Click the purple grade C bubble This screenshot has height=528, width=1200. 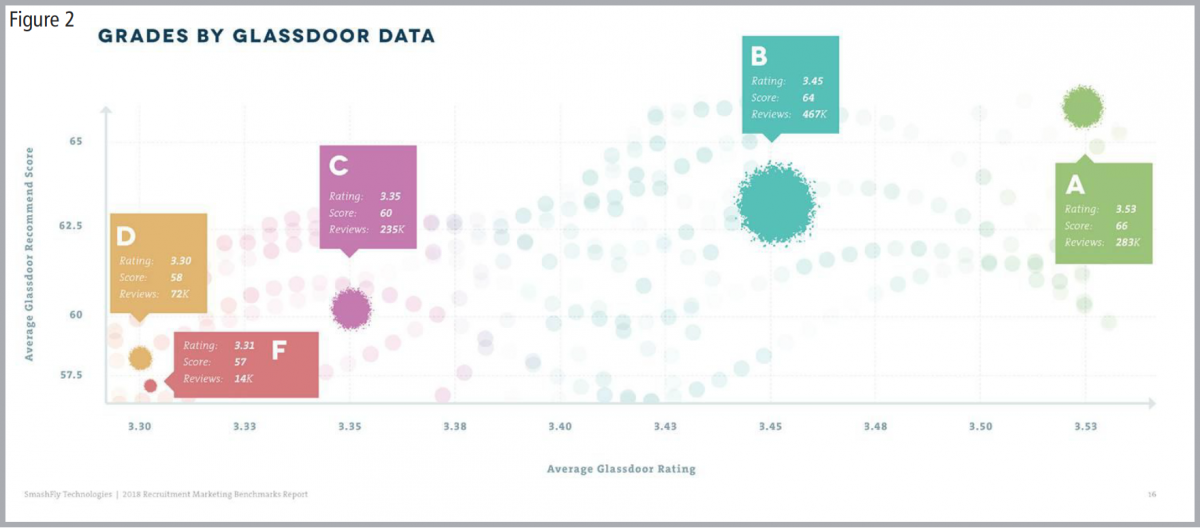point(351,308)
